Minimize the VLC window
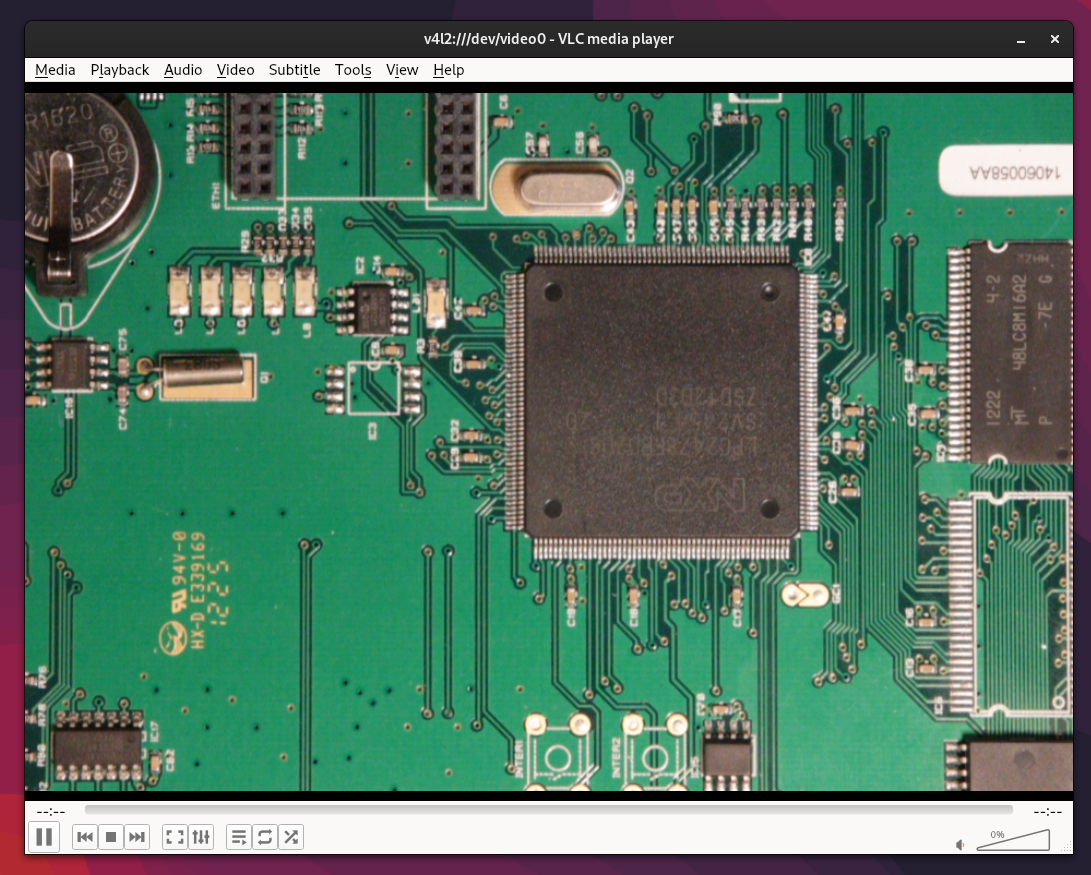This screenshot has height=875, width=1091. pos(1021,40)
